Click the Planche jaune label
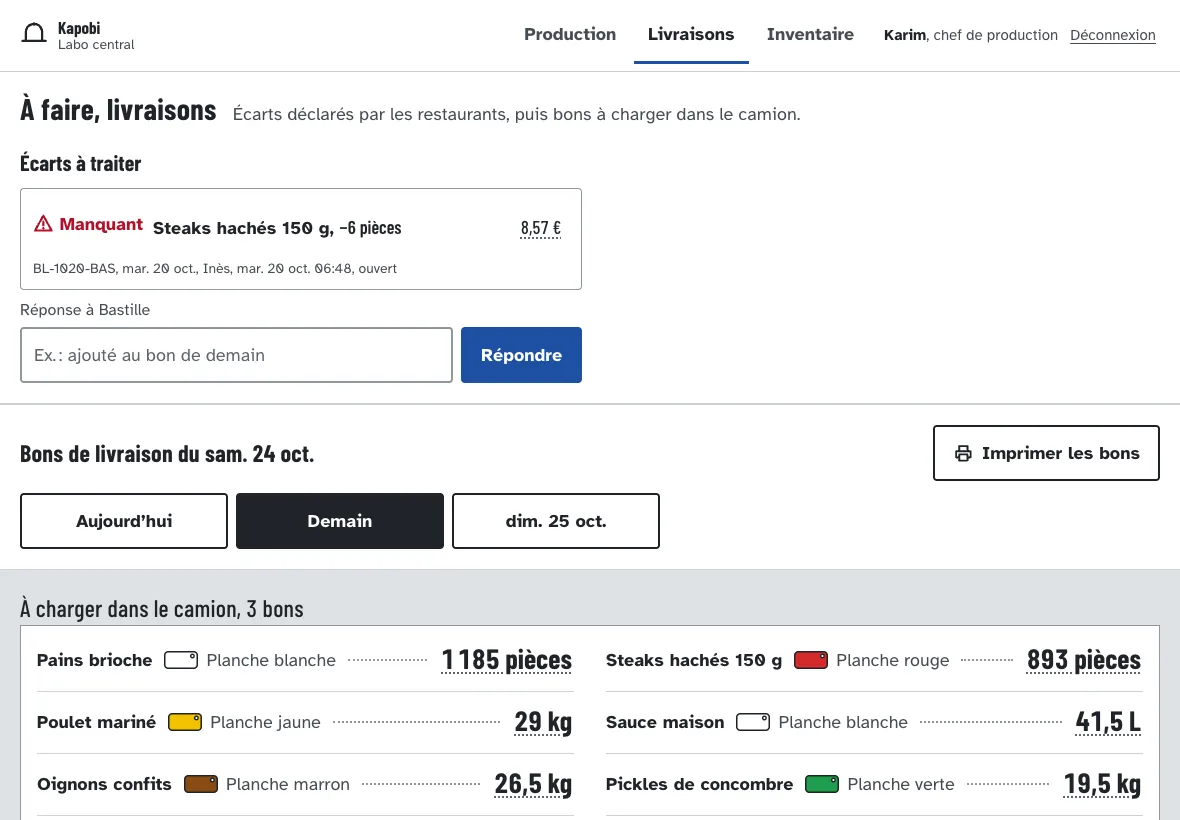The width and height of the screenshot is (1180, 820). (265, 722)
